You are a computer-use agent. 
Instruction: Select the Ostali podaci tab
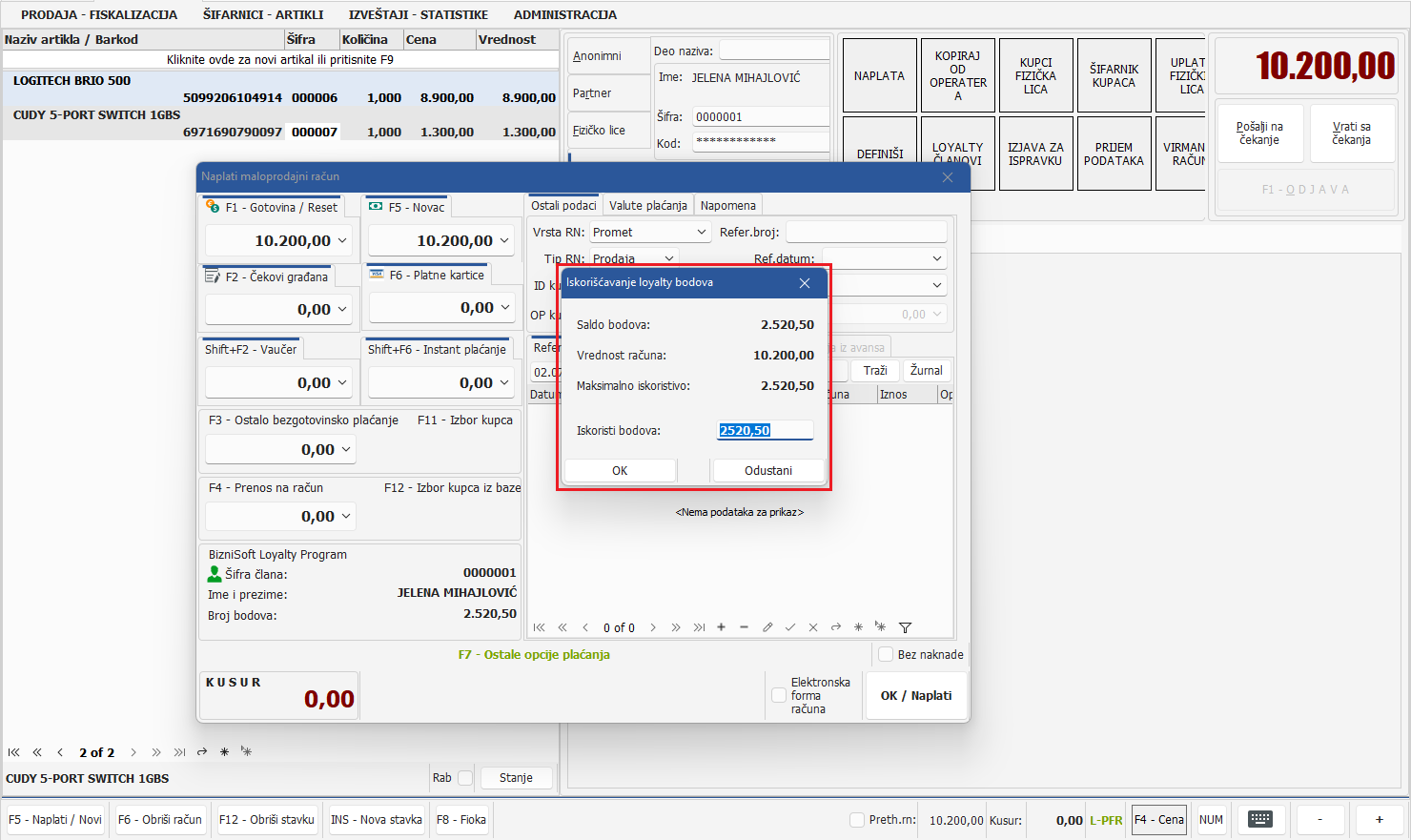click(563, 205)
